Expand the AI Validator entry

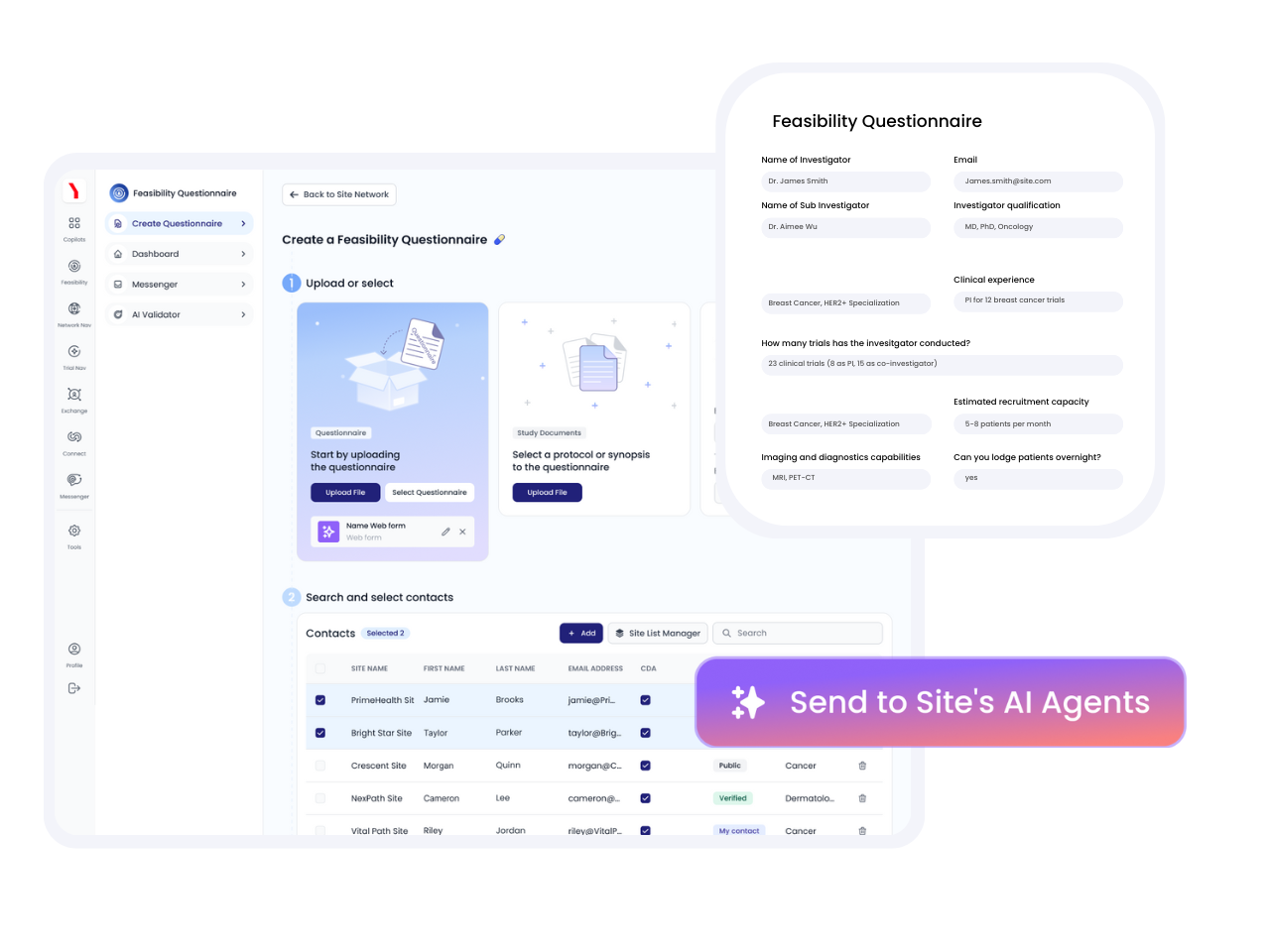179,314
